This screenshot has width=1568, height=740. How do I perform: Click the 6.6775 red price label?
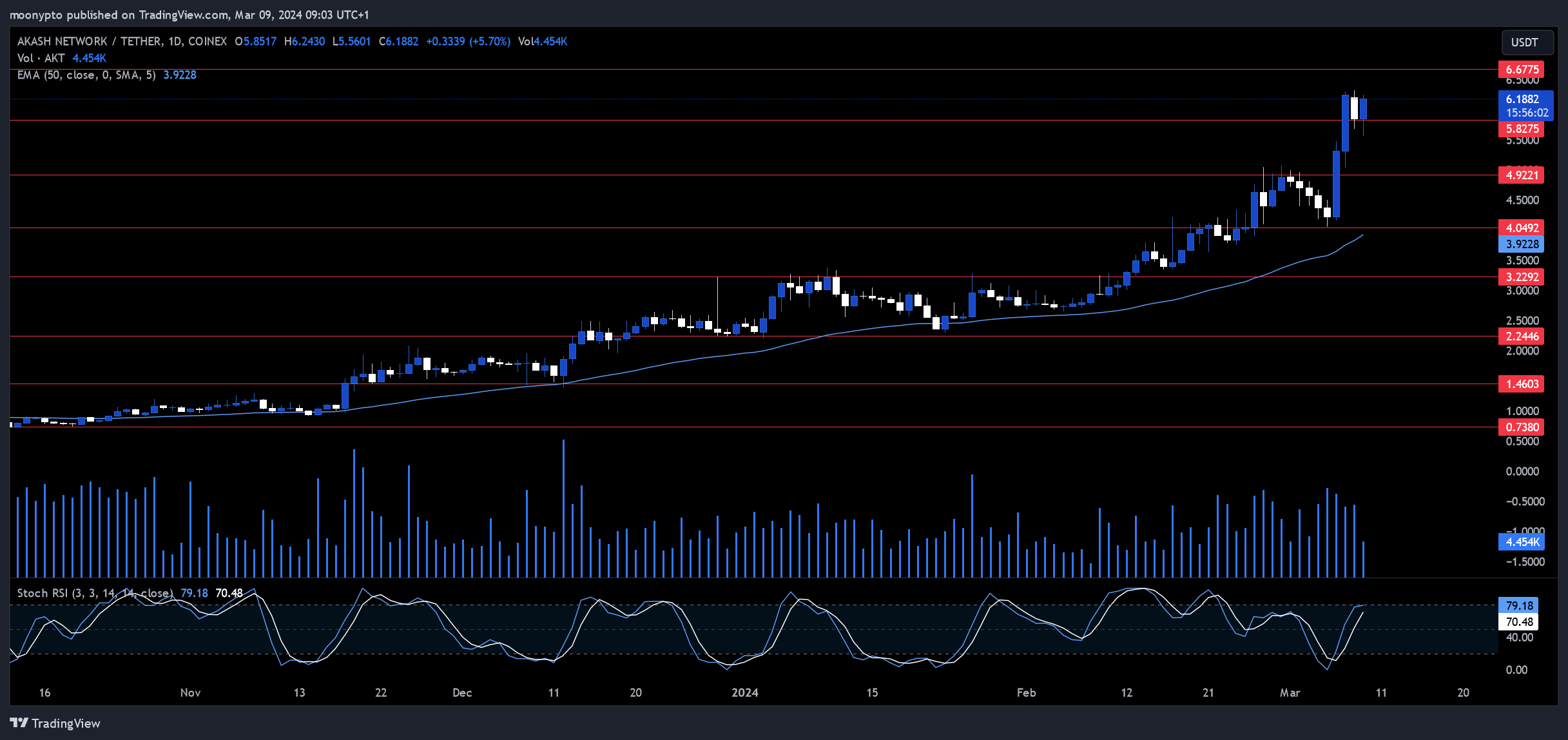point(1522,69)
